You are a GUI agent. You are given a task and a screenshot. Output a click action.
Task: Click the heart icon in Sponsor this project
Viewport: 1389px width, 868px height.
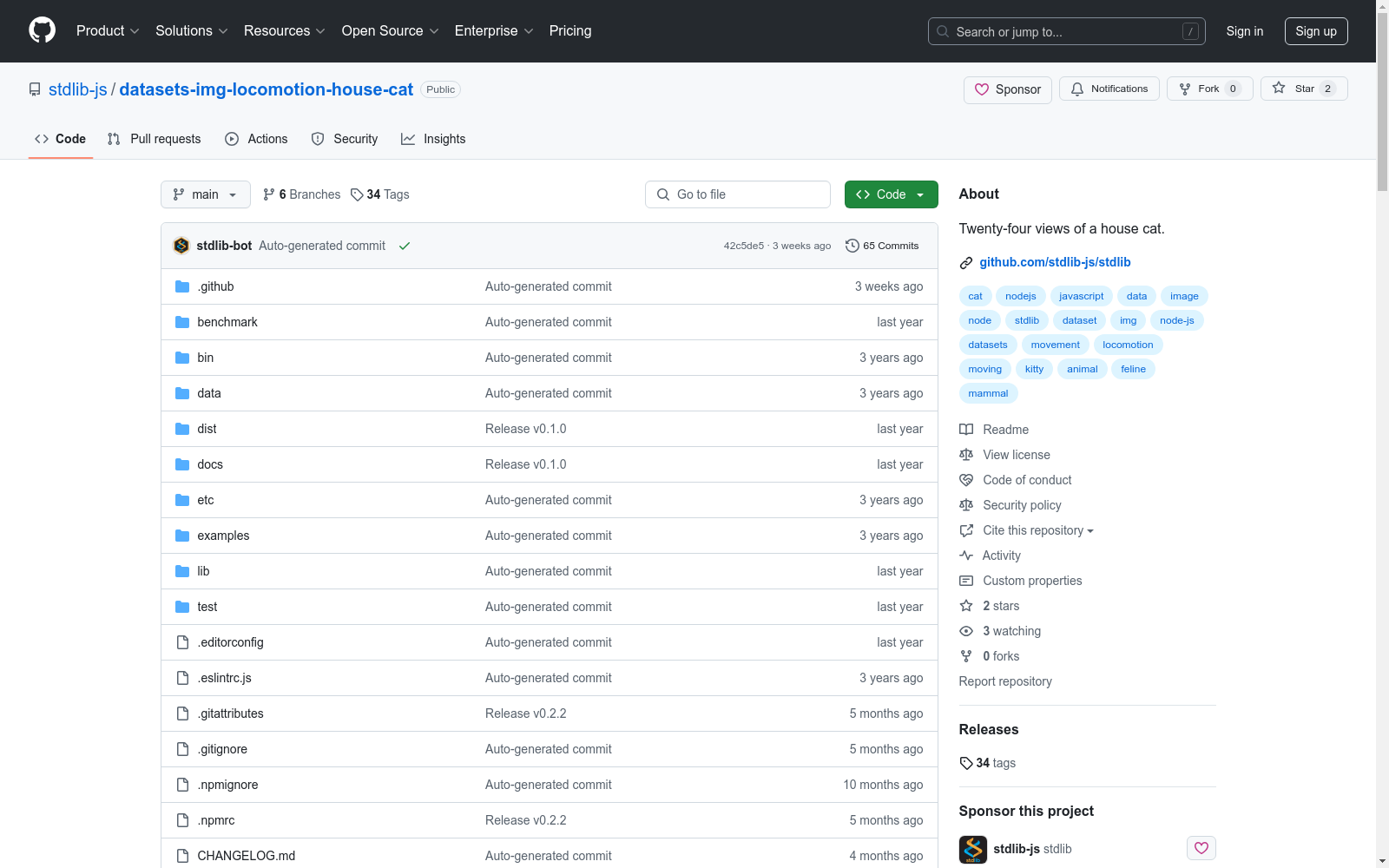point(1201,848)
